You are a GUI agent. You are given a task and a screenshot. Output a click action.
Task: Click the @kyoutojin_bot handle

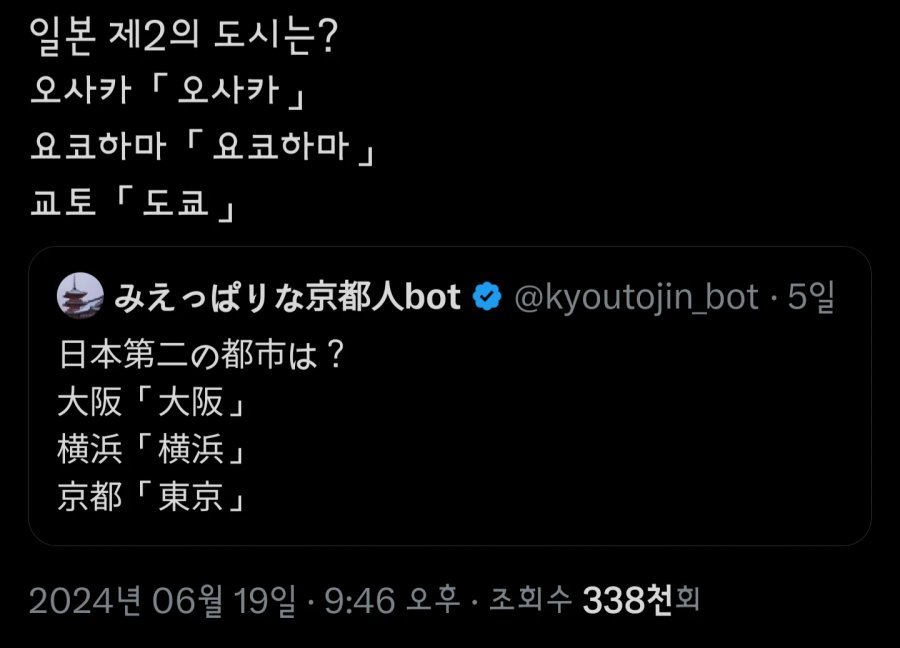(x=636, y=297)
